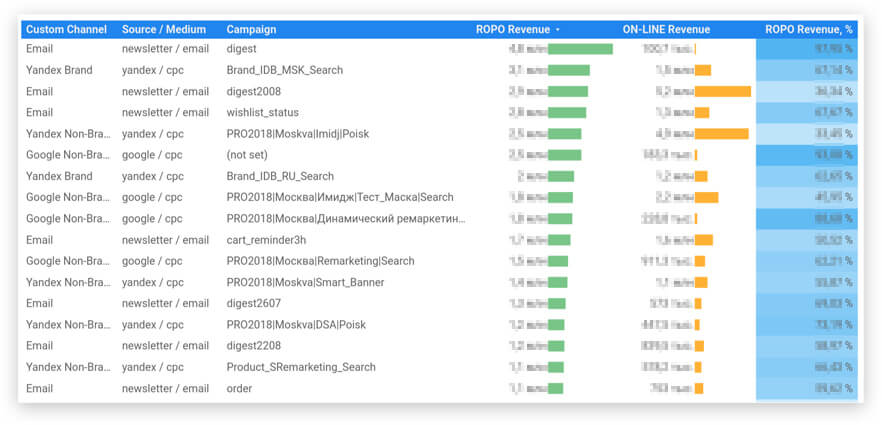Click orange ON-LINE bar in Тест_Маска row
Screen dimensions: 882x425
tap(706, 197)
